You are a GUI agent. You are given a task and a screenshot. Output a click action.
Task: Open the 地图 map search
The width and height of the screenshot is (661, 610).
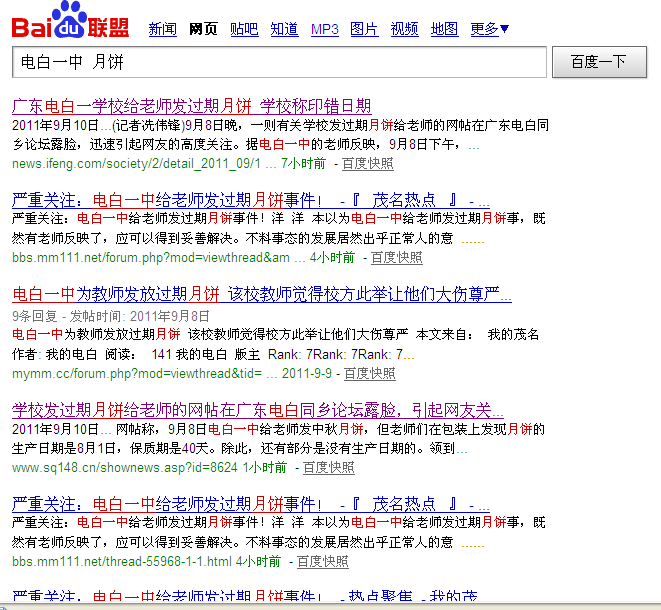point(444,29)
